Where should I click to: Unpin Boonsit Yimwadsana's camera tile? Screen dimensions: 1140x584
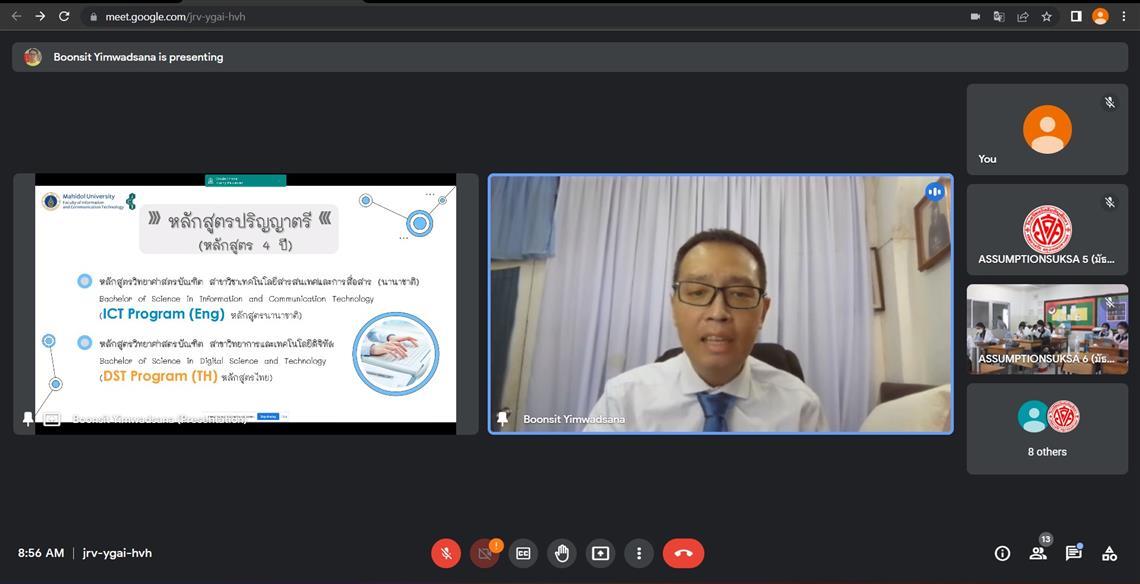[502, 419]
